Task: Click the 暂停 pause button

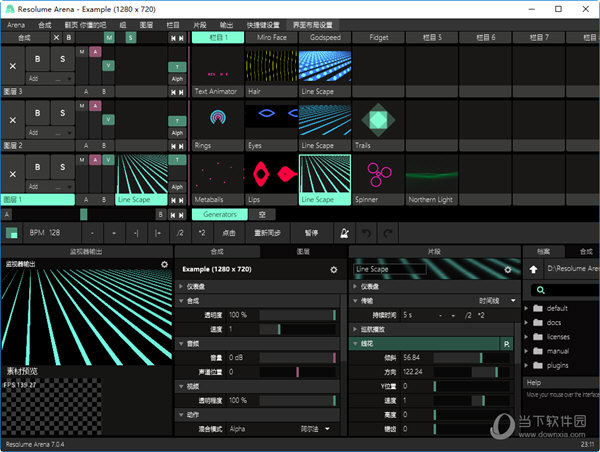Action: tap(312, 232)
